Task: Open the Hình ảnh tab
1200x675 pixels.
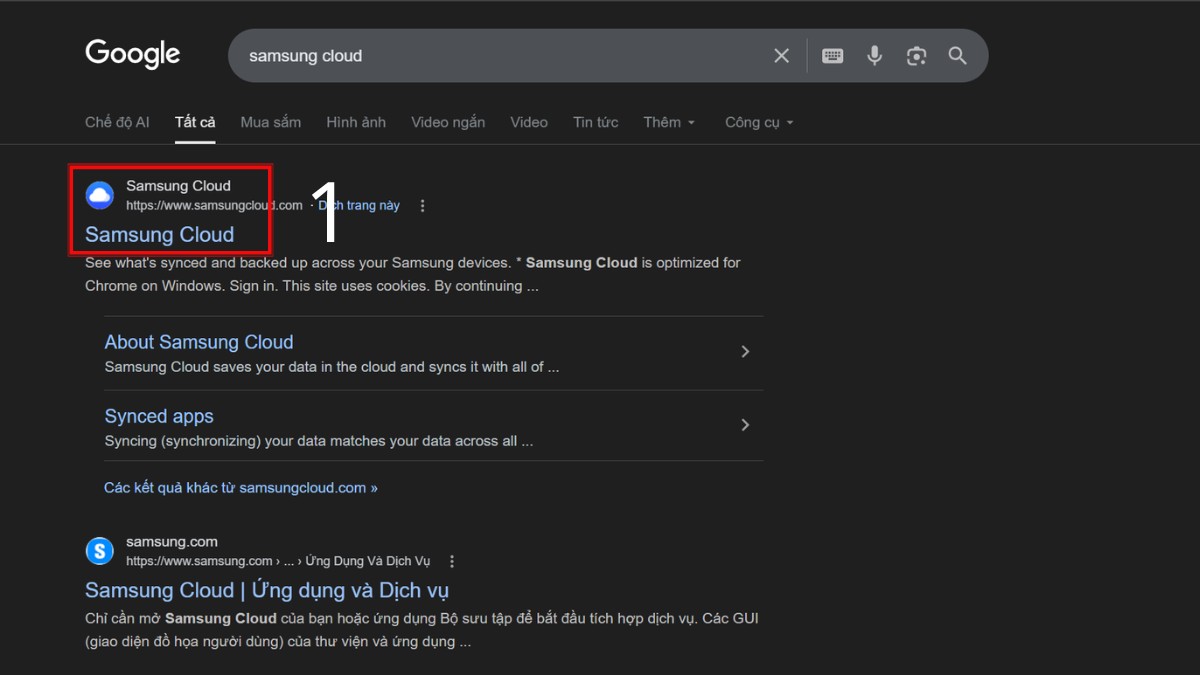Action: point(356,122)
